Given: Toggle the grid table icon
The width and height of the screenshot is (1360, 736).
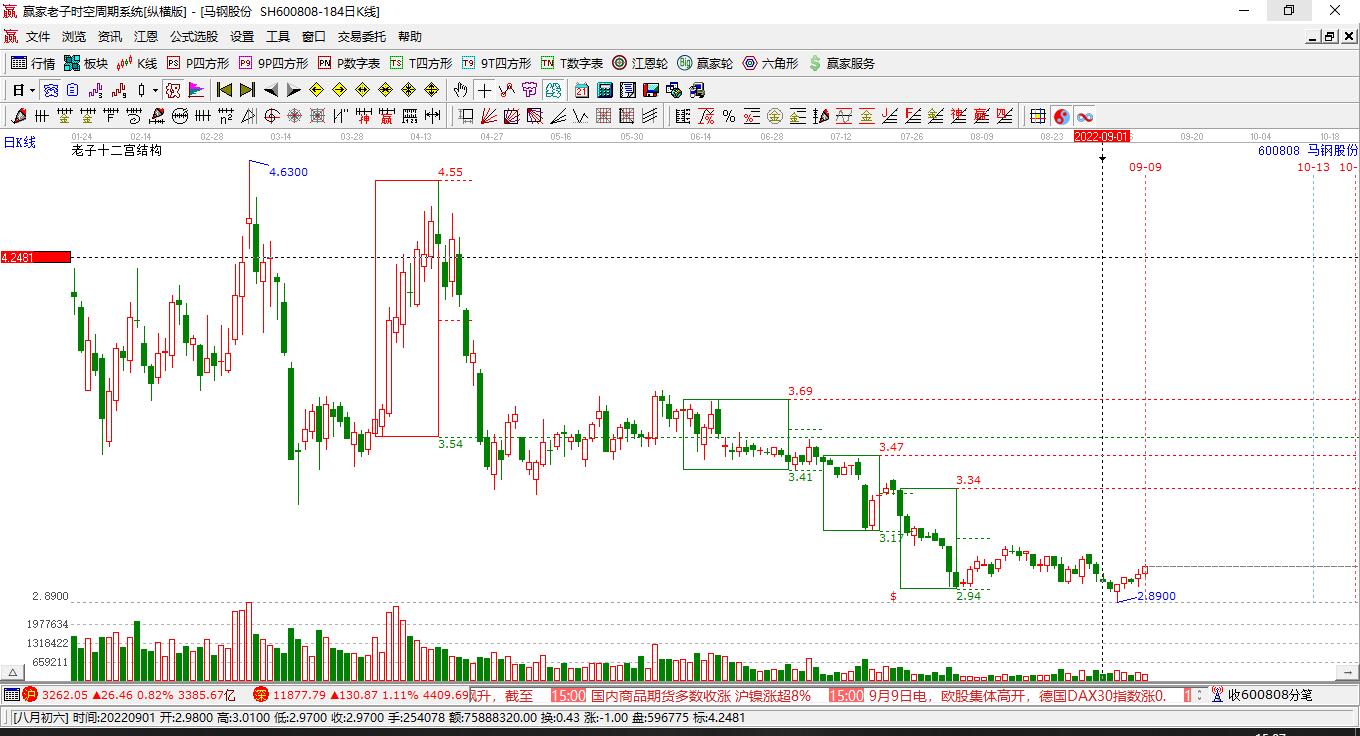Looking at the screenshot, I should click(x=1038, y=116).
